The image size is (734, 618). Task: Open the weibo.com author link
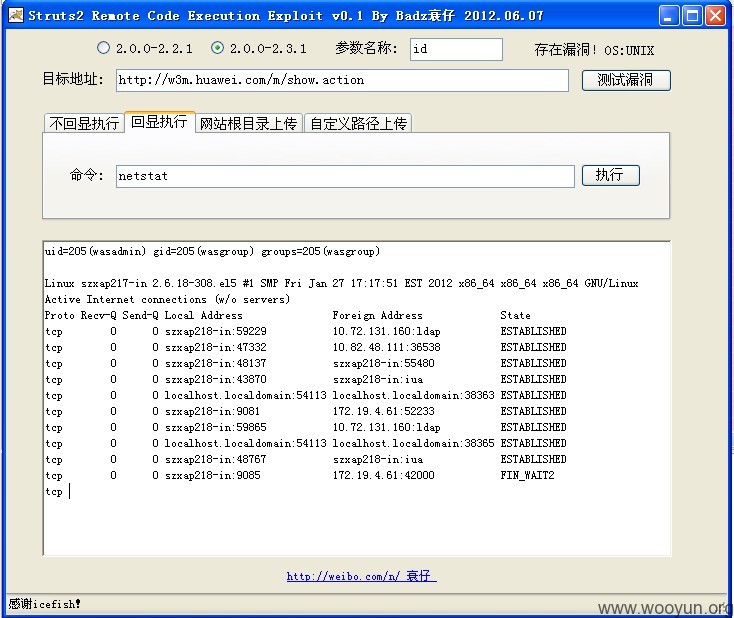pyautogui.click(x=361, y=576)
